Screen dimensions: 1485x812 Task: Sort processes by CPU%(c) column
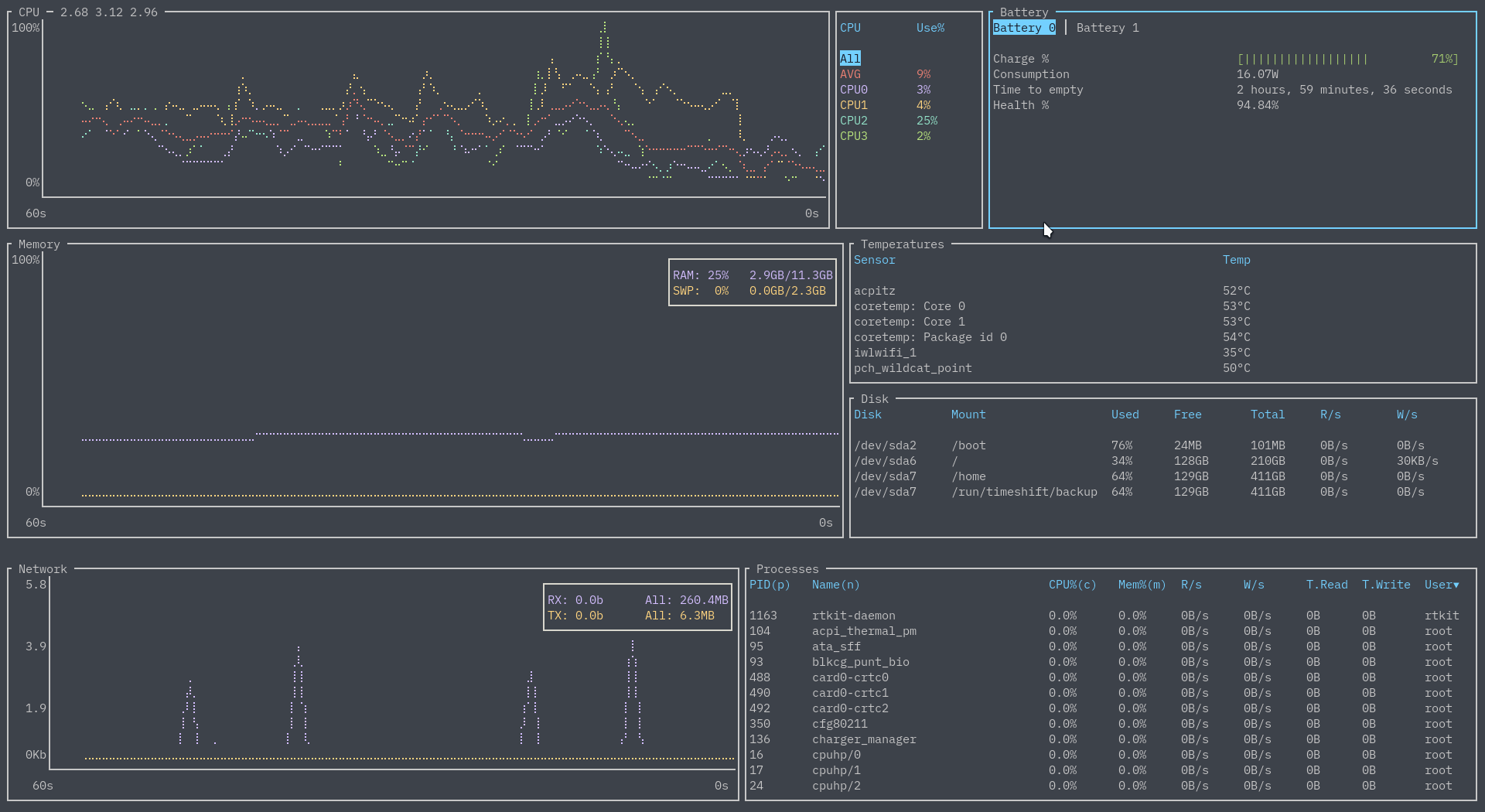point(1073,585)
